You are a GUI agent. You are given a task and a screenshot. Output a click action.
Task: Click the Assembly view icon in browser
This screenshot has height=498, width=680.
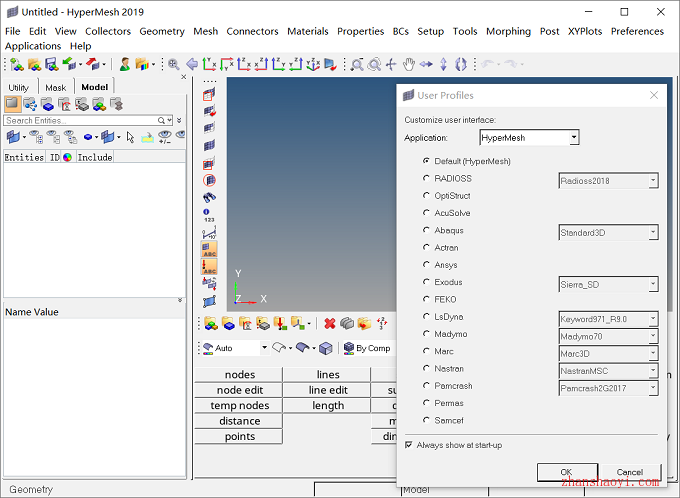29,104
